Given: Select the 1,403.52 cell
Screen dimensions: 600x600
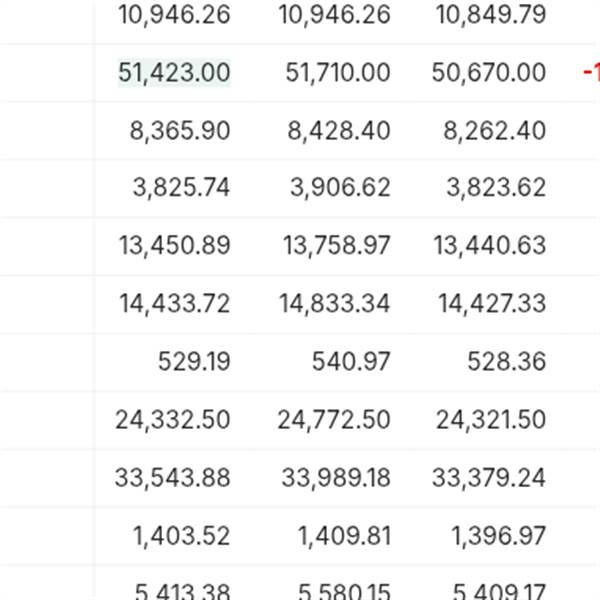Looking at the screenshot, I should 181,536.
